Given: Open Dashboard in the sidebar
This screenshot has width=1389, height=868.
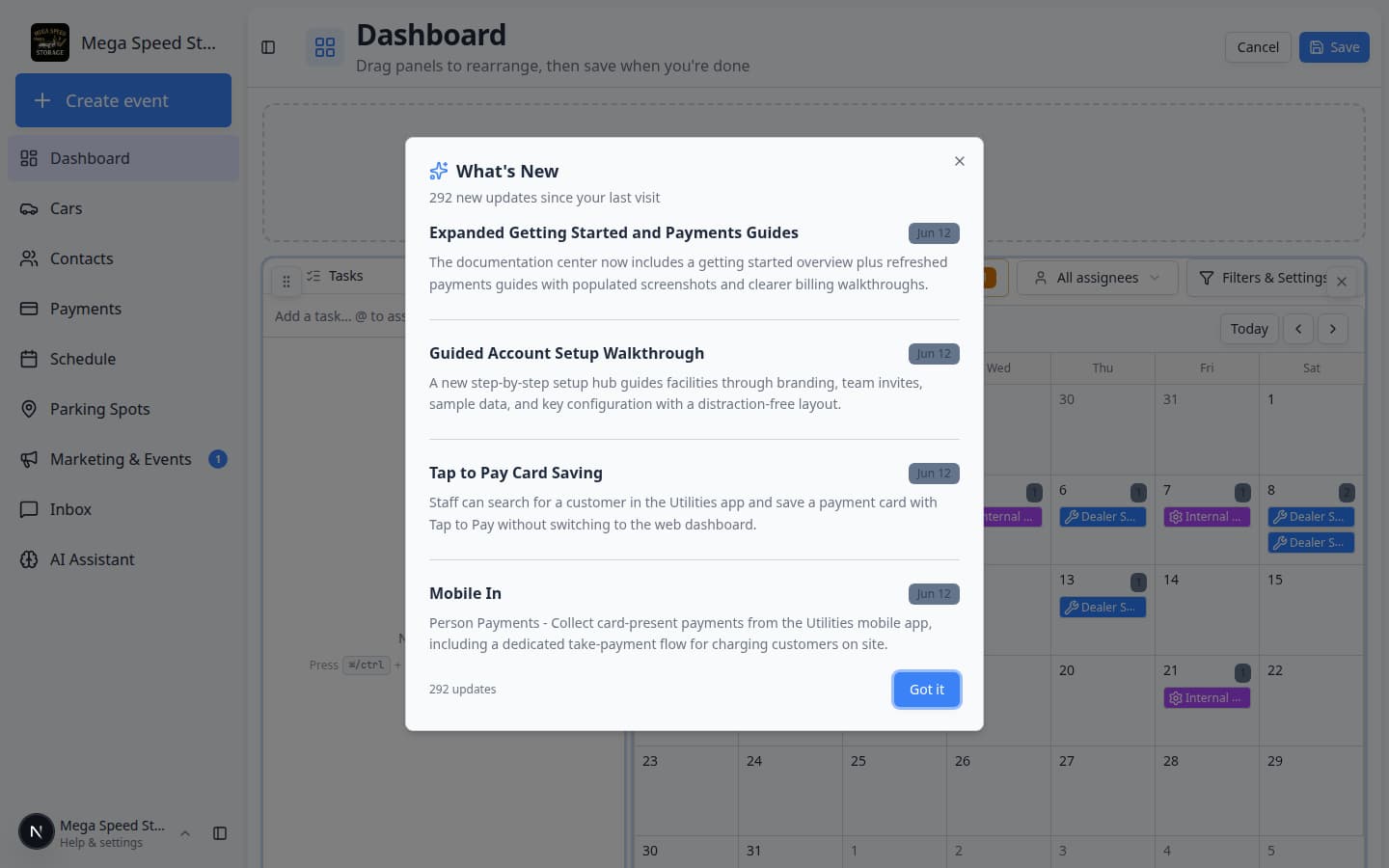Looking at the screenshot, I should pyautogui.click(x=123, y=158).
